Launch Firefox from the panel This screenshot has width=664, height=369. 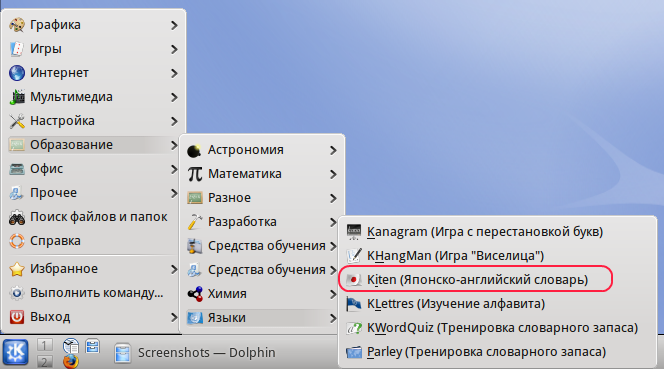pyautogui.click(x=71, y=361)
